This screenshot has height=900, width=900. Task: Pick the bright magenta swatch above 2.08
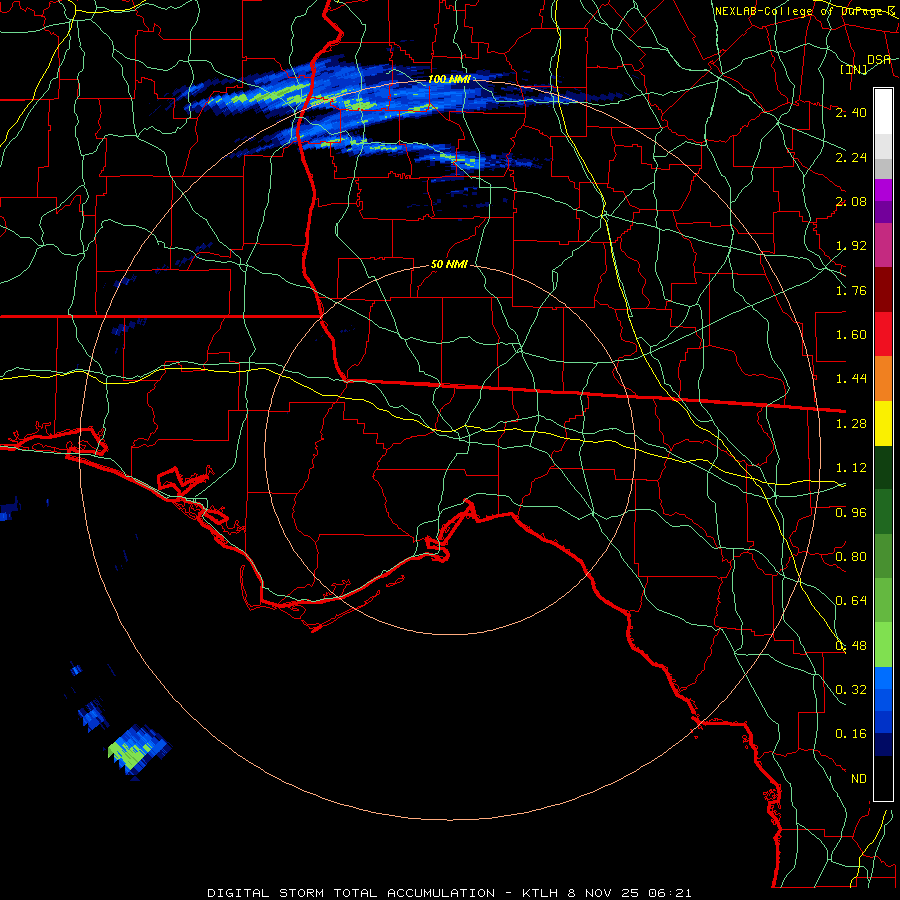[x=883, y=190]
